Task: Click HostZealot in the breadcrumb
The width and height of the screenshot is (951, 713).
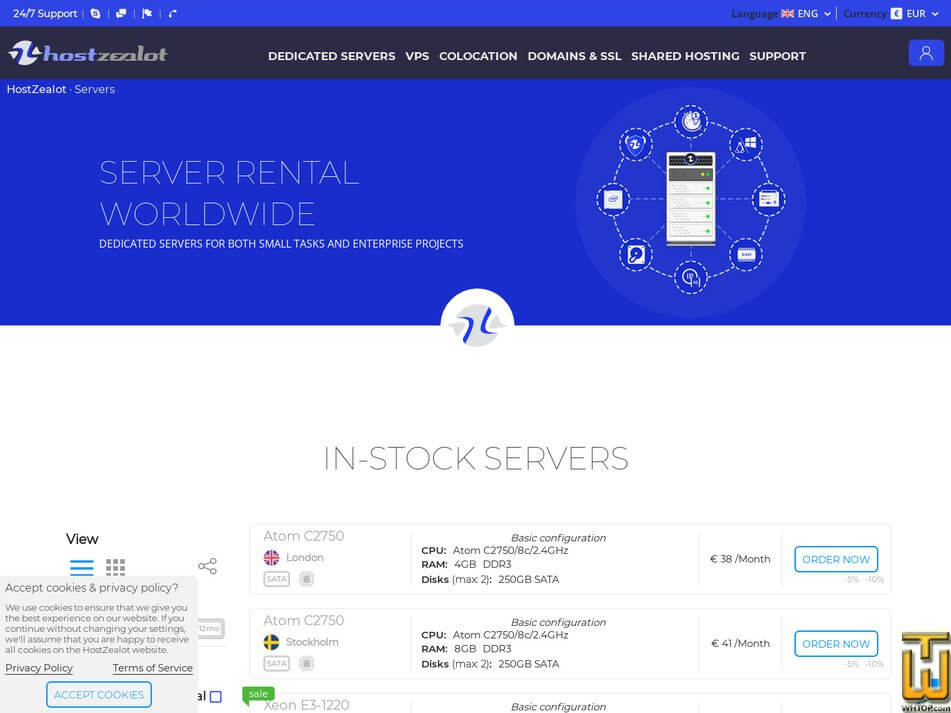Action: [x=36, y=89]
